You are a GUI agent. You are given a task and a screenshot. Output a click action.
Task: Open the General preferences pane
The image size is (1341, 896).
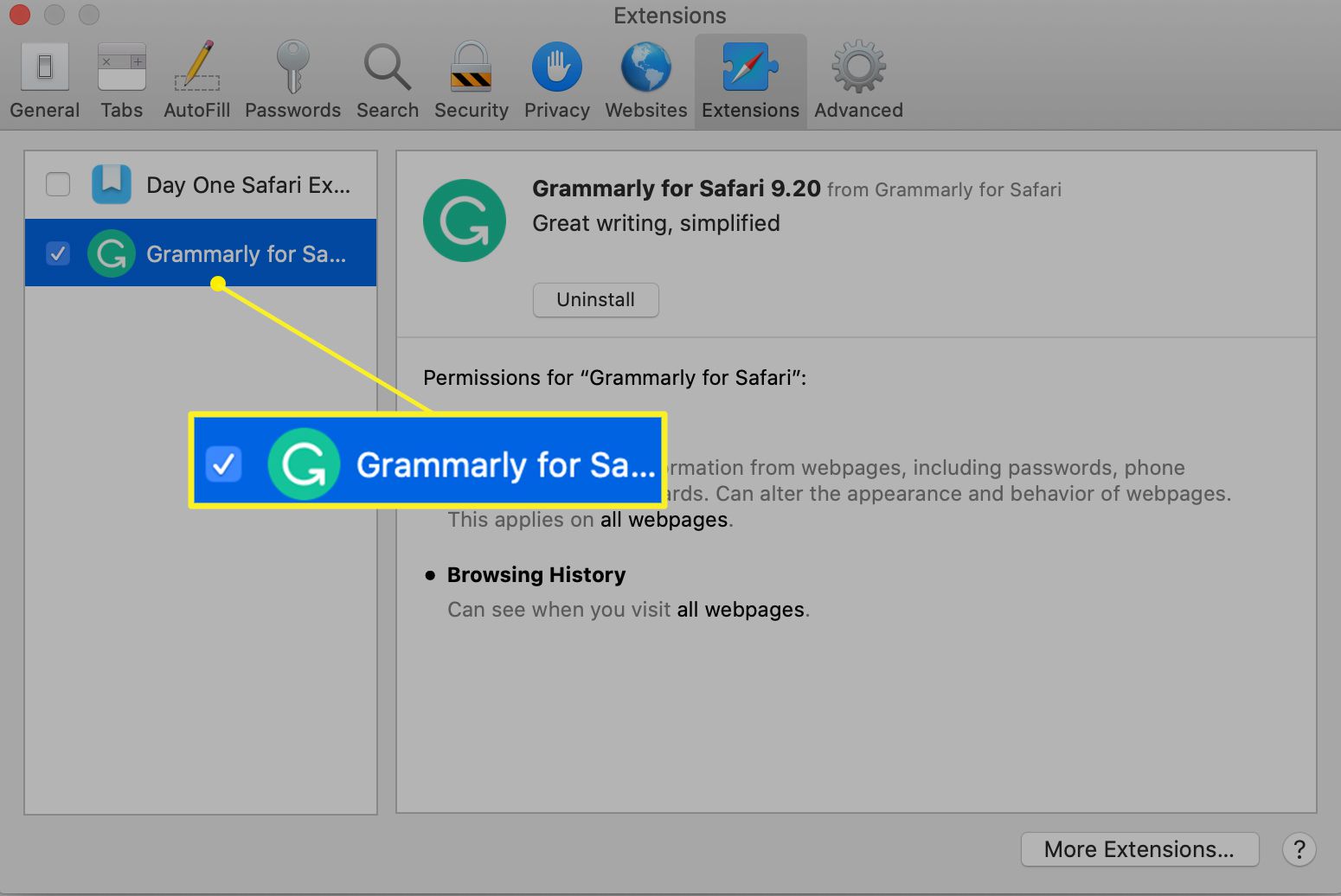45,81
